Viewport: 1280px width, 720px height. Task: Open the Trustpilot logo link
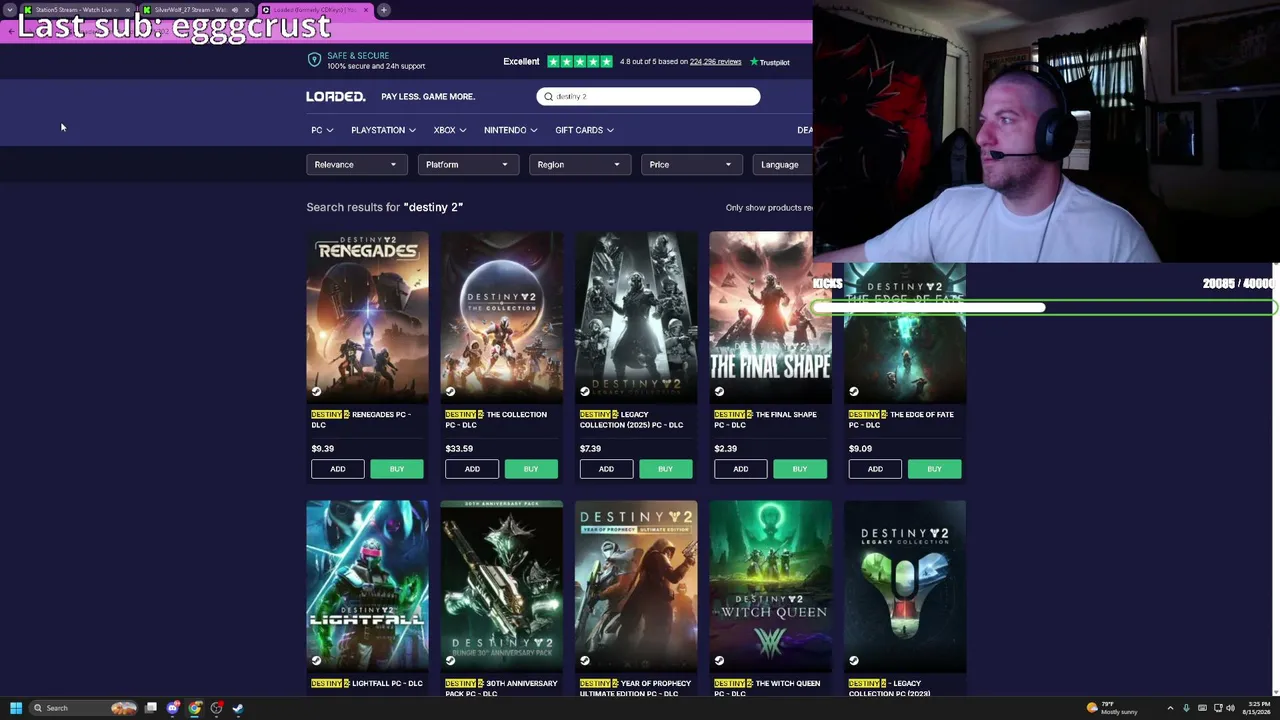pyautogui.click(x=770, y=62)
